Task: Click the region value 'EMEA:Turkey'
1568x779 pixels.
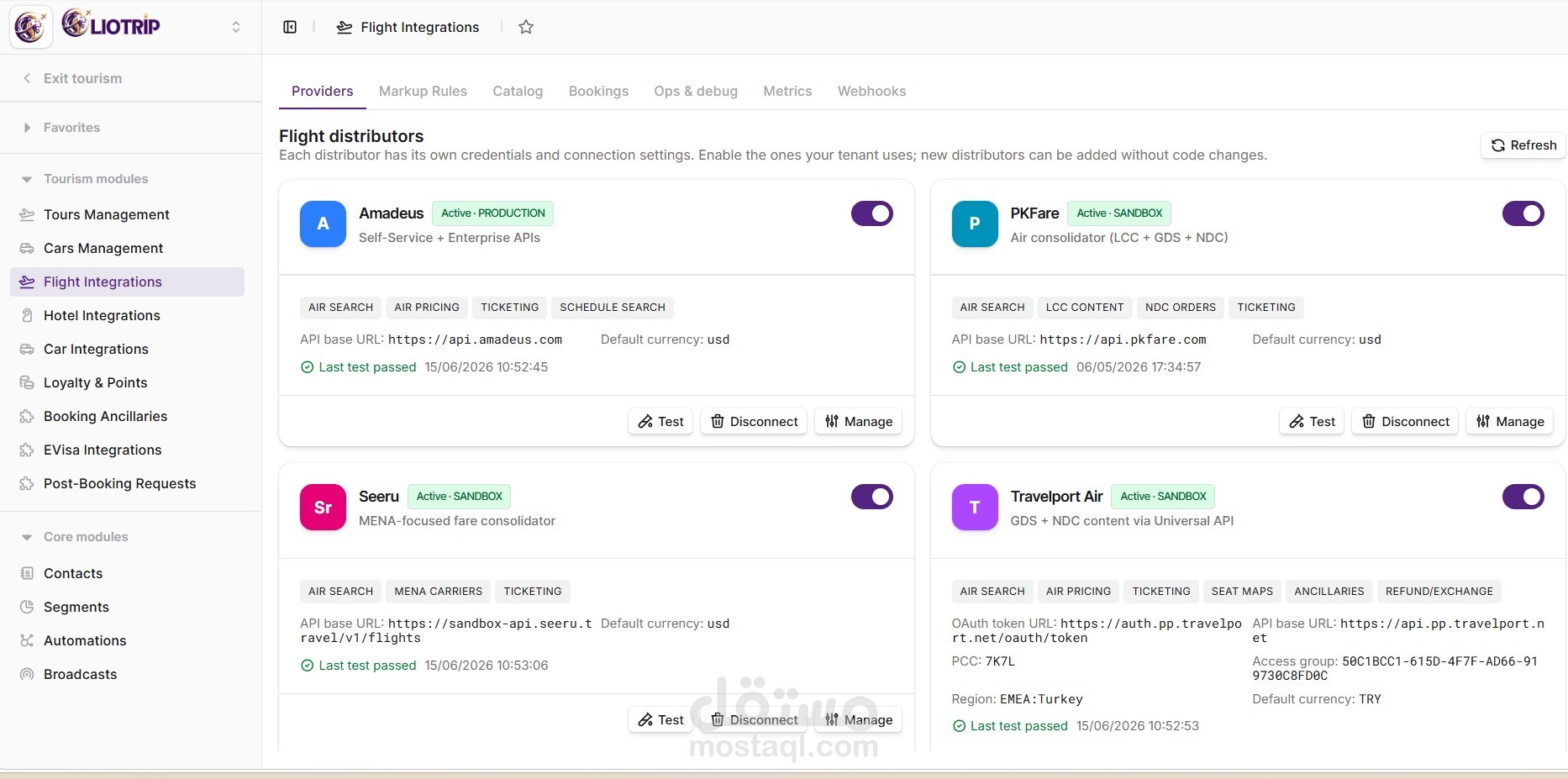Action: click(x=1041, y=699)
